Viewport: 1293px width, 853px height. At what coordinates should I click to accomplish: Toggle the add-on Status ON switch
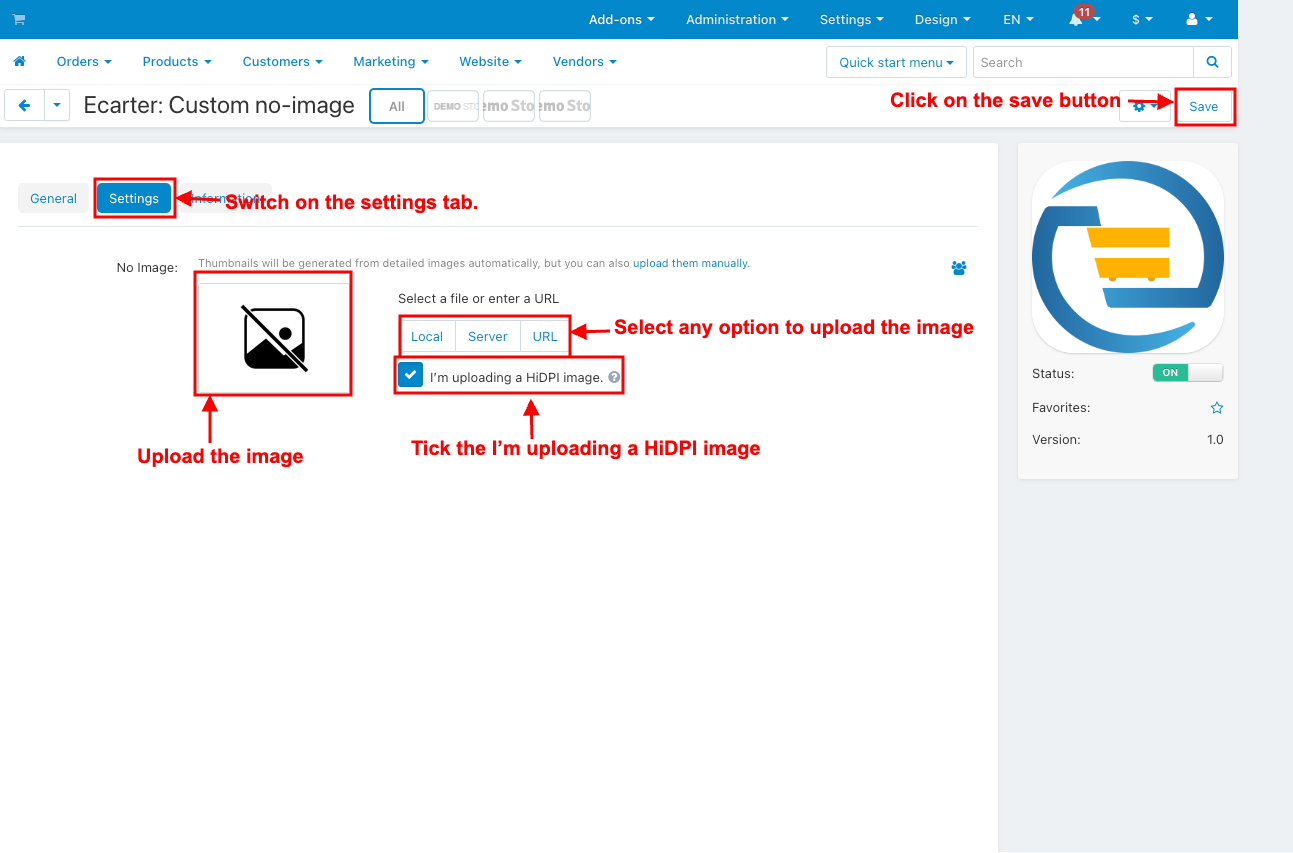pos(1187,373)
